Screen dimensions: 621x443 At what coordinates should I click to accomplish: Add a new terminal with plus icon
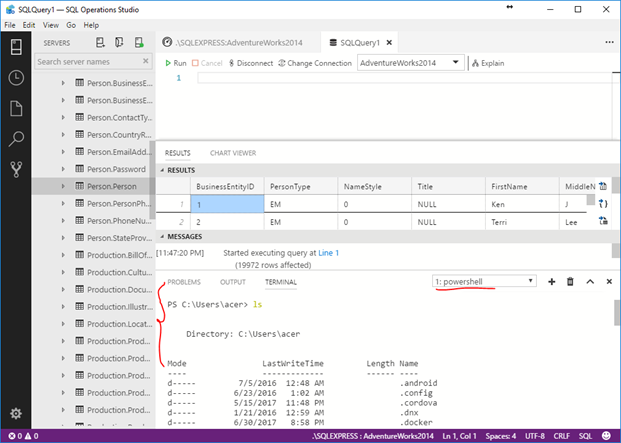point(551,281)
